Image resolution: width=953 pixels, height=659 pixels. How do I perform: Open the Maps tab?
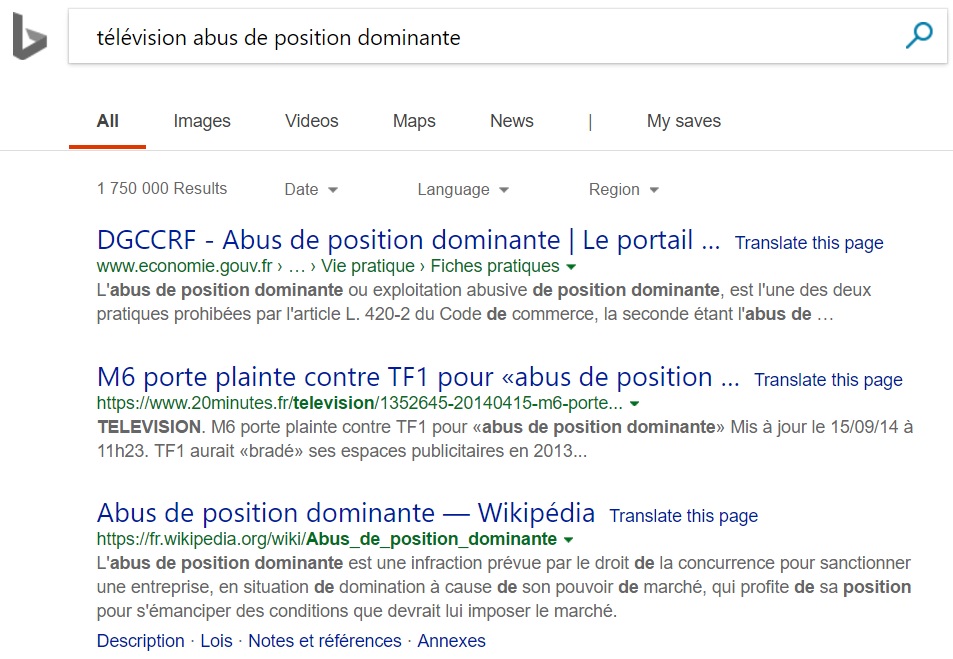pyautogui.click(x=414, y=121)
